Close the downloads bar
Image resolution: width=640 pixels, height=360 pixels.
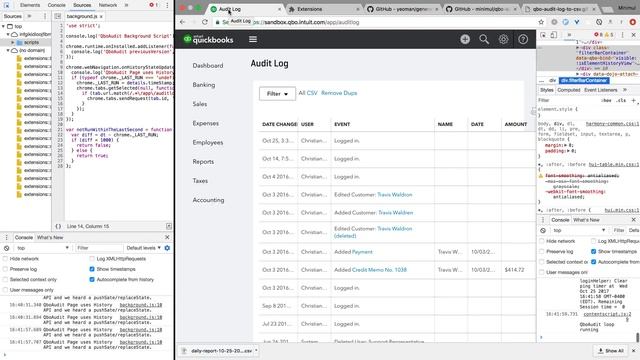[633, 351]
